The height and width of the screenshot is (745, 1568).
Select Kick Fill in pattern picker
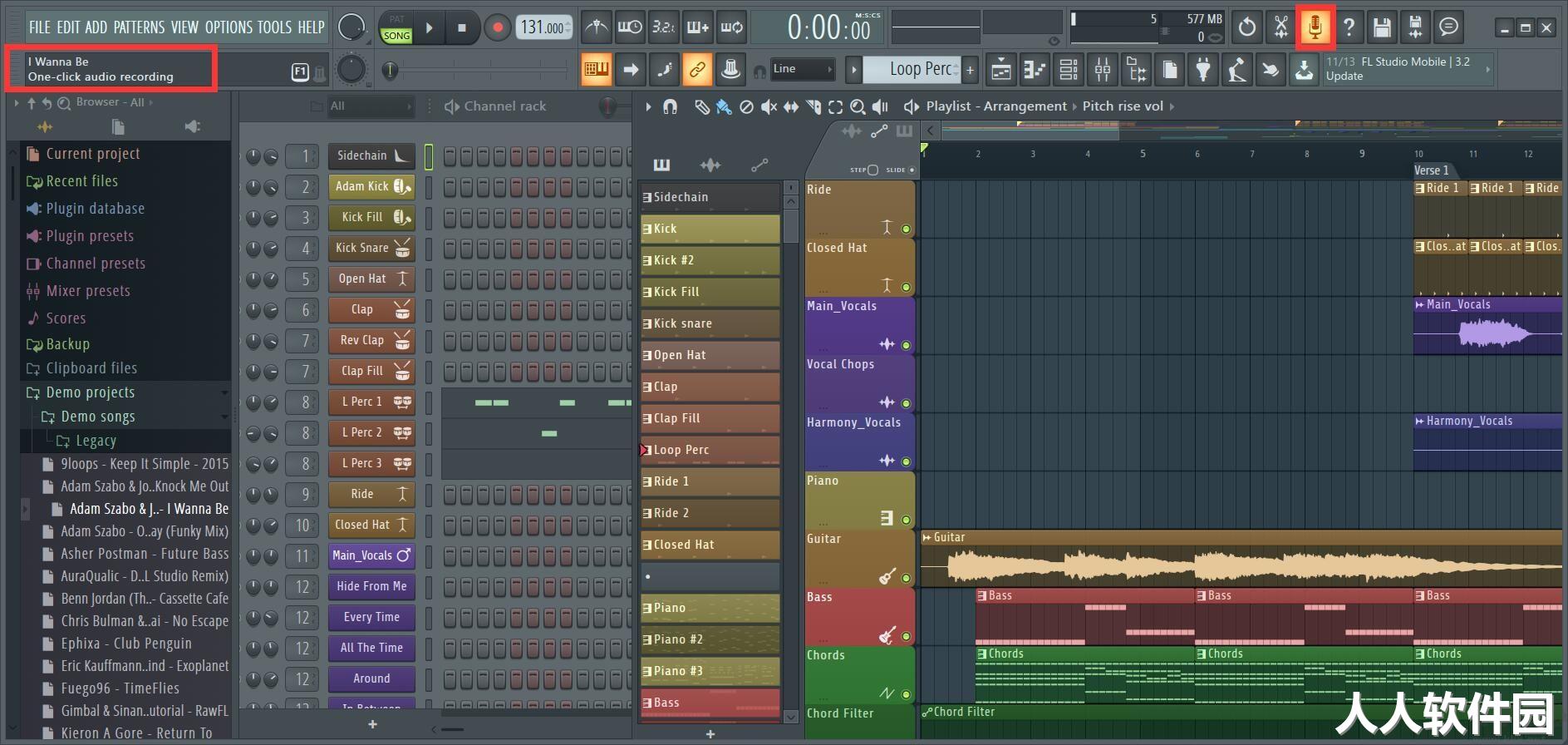[710, 292]
